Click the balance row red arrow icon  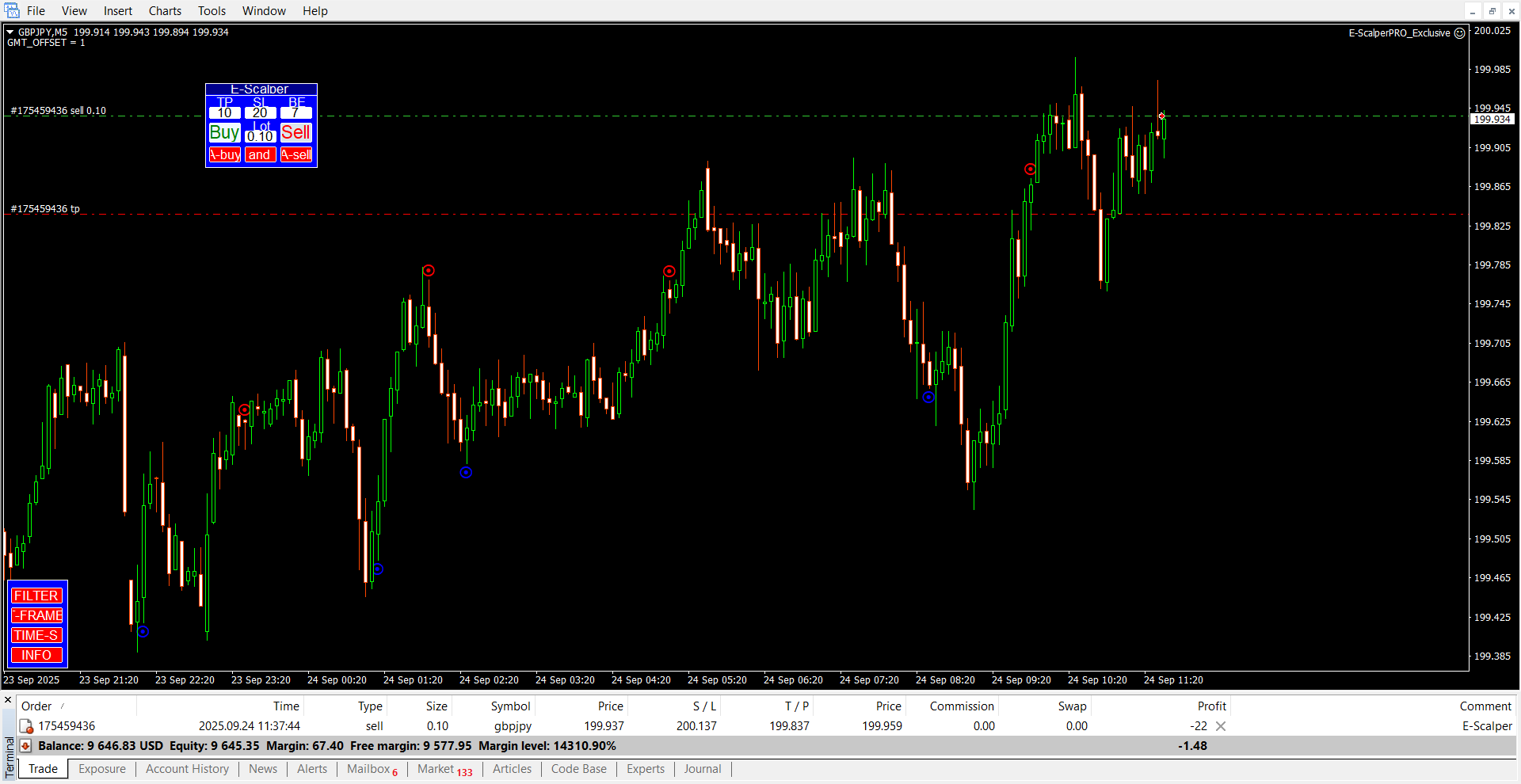click(25, 746)
